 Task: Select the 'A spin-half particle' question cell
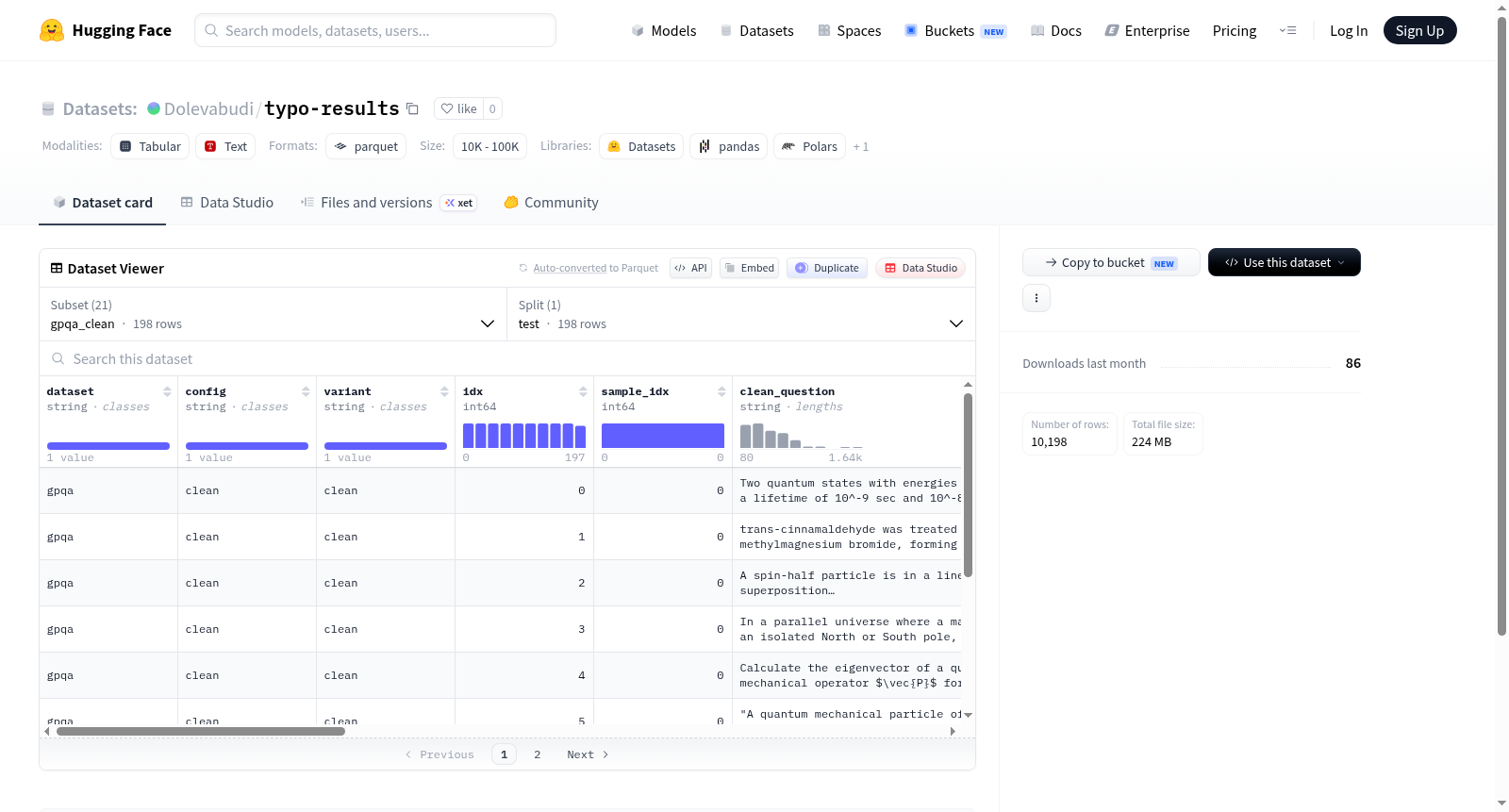pos(849,583)
